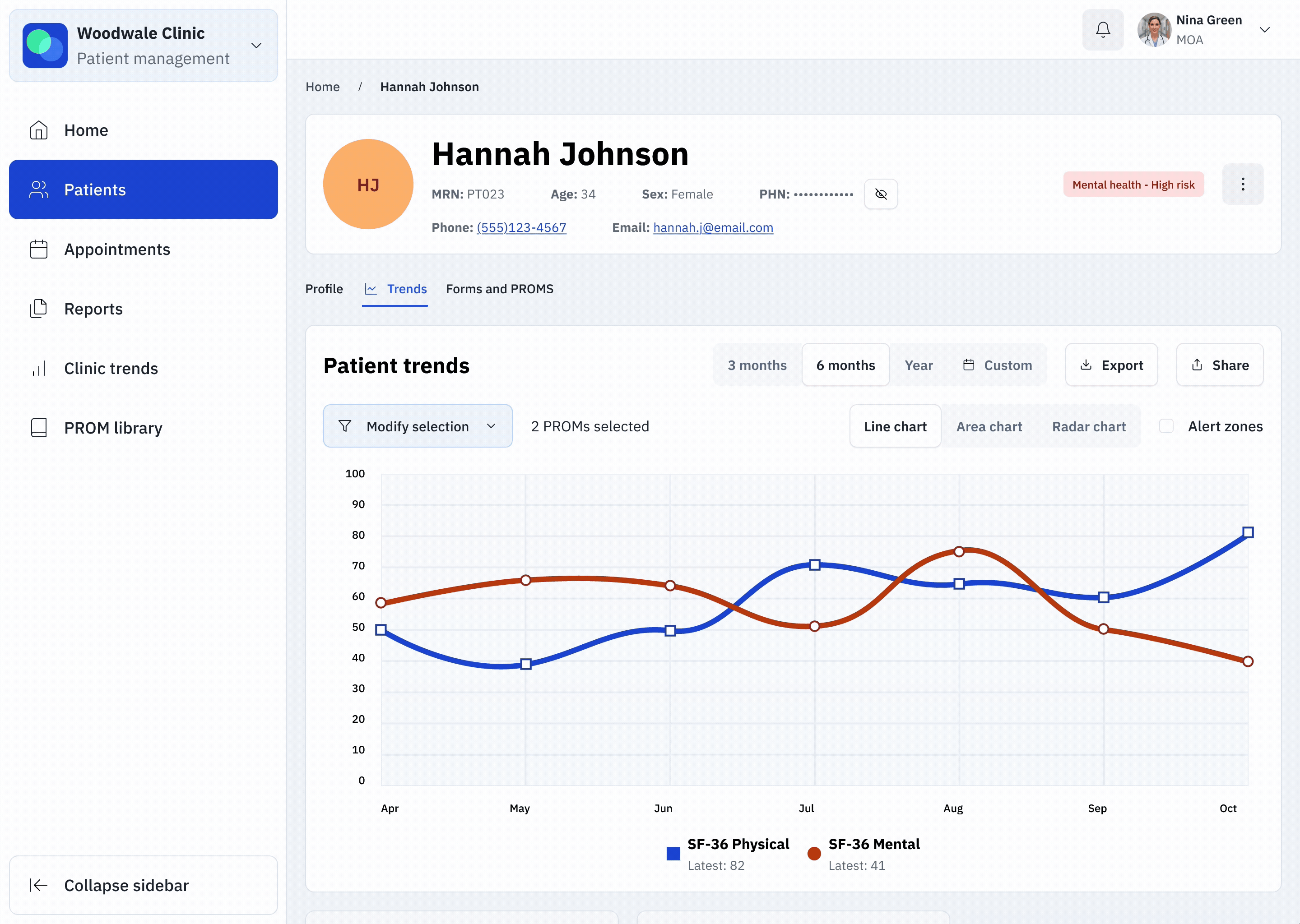Switch to the Profile tab
The width and height of the screenshot is (1300, 924).
(x=324, y=288)
